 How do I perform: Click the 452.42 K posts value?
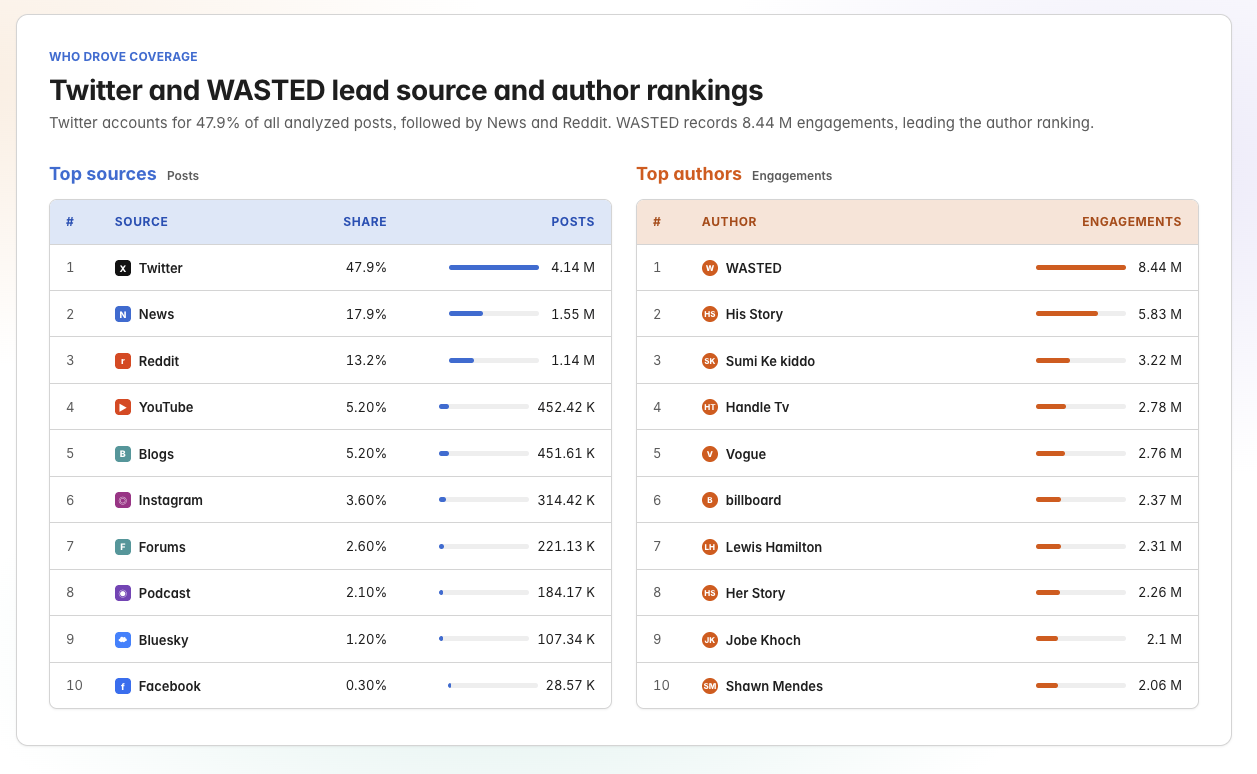coord(566,407)
